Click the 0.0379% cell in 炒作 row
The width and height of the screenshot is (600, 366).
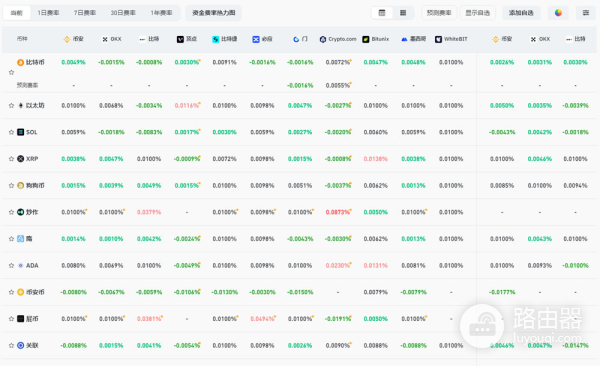[149, 212]
